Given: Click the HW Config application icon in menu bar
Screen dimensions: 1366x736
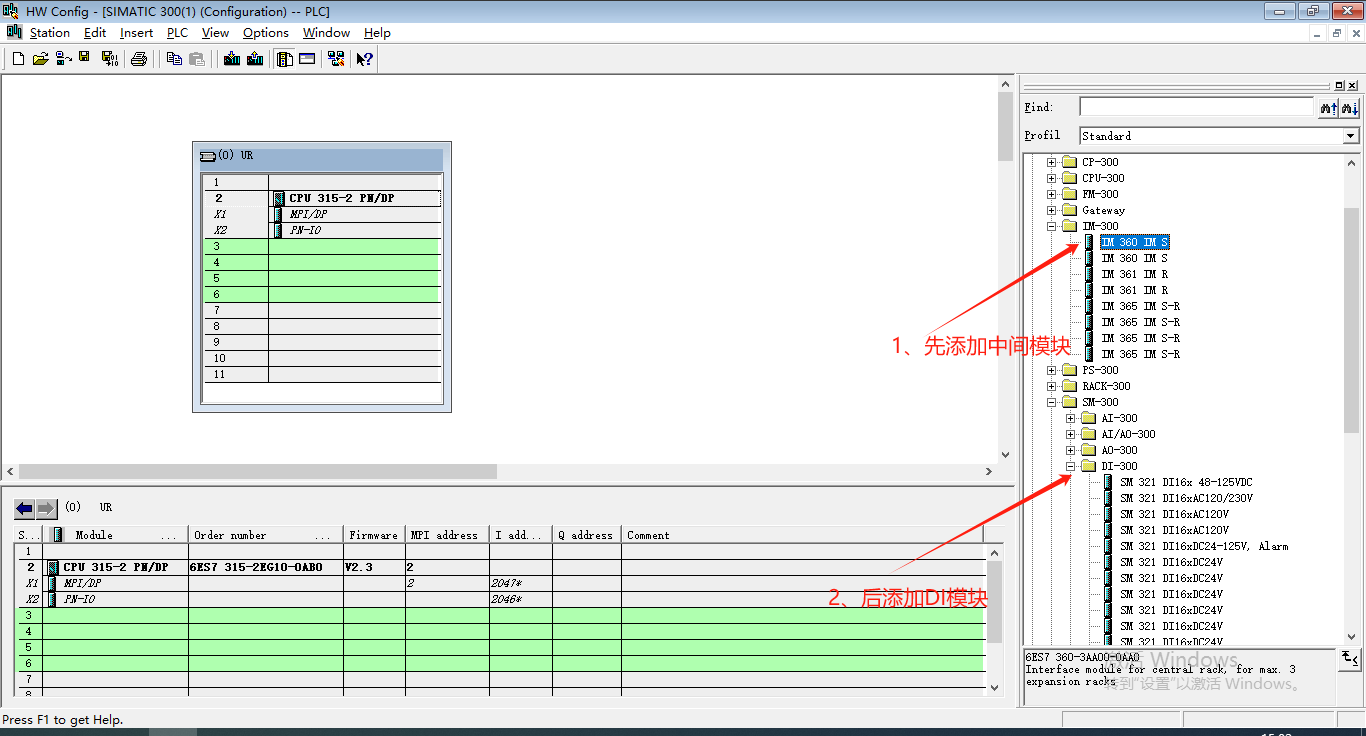Looking at the screenshot, I should (x=14, y=32).
